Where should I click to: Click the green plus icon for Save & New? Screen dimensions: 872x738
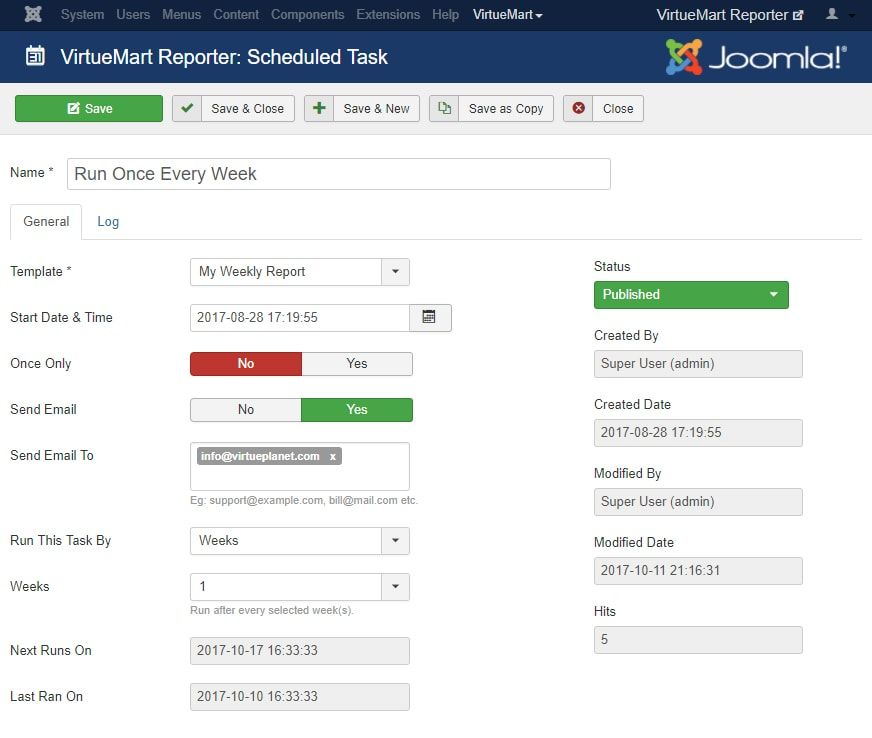coord(319,108)
